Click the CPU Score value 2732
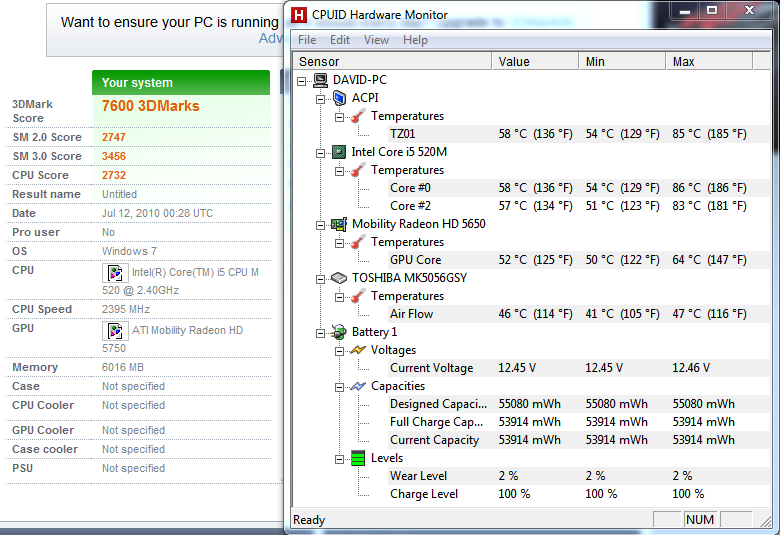This screenshot has width=780, height=535. 114,175
